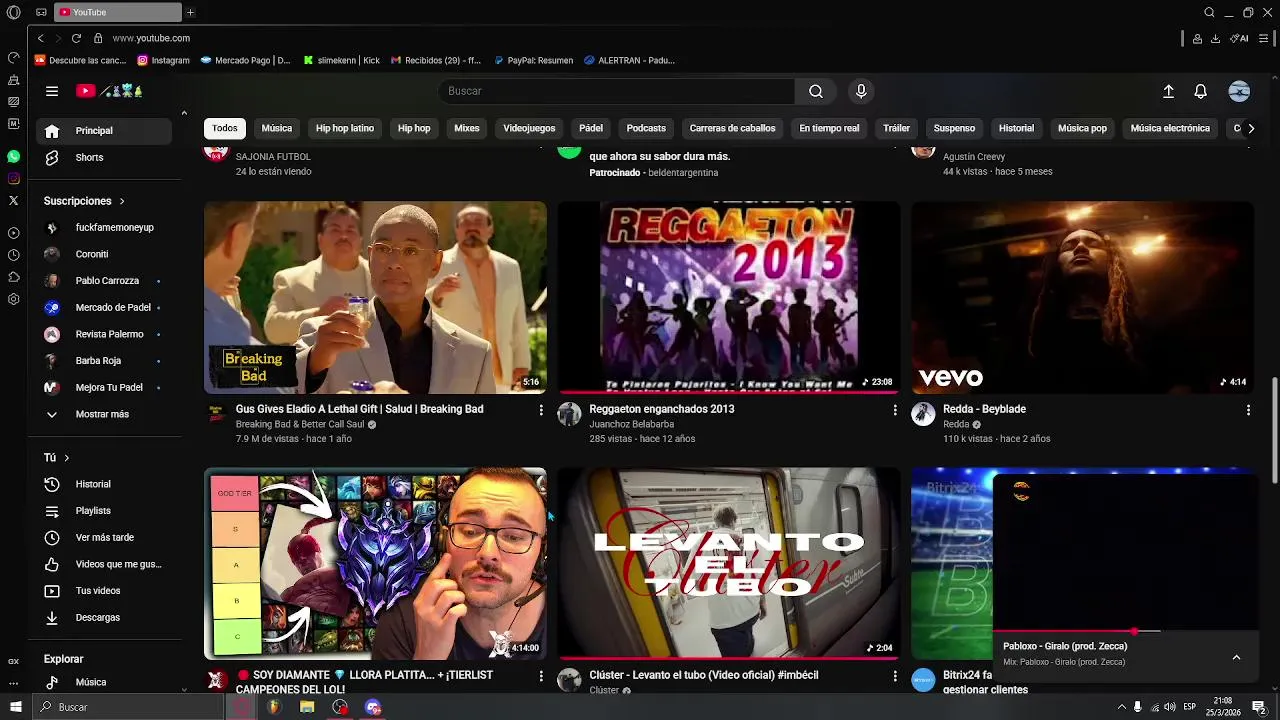Open options for Reggaeton enganchados 2013

pyautogui.click(x=895, y=410)
